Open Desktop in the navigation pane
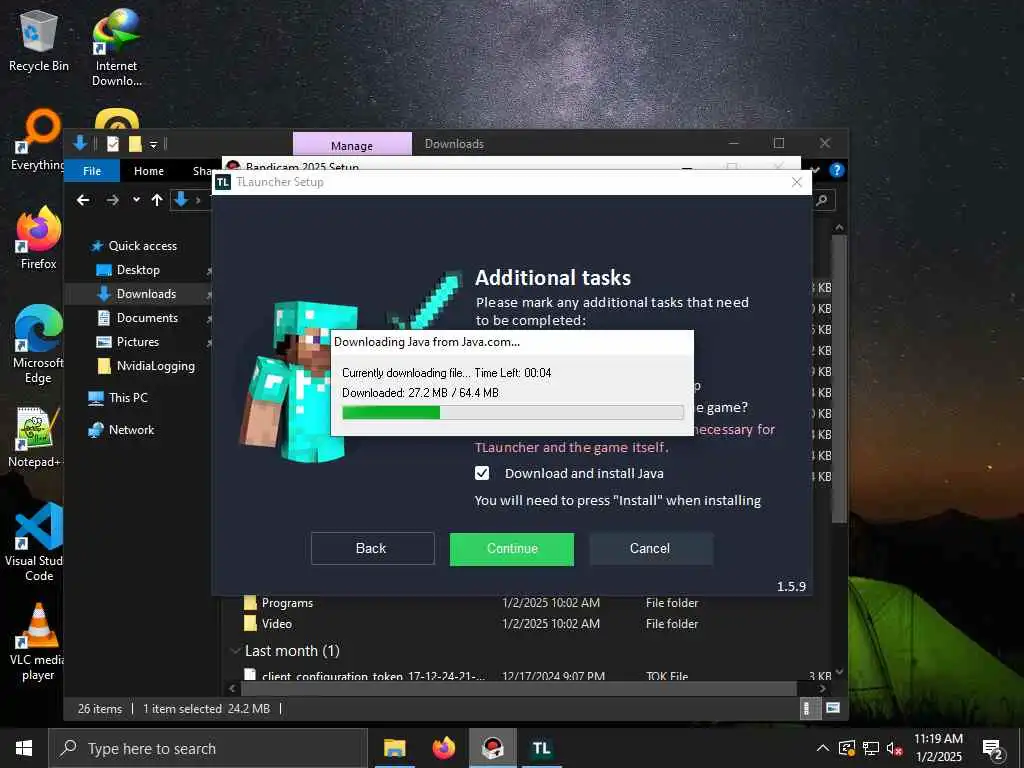 (x=128, y=270)
